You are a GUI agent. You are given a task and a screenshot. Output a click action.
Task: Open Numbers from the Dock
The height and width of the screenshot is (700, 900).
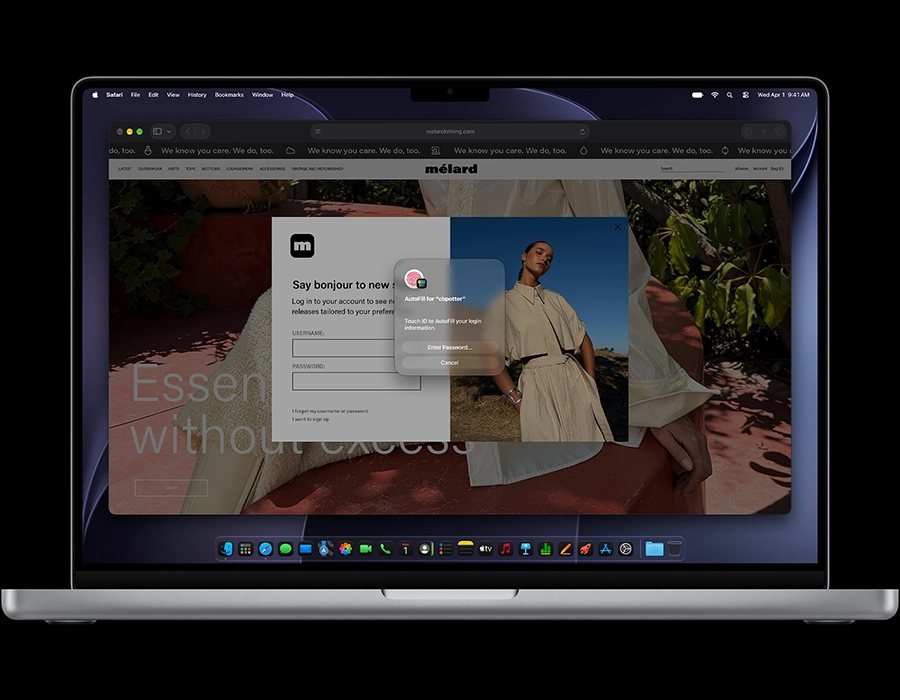click(x=545, y=549)
